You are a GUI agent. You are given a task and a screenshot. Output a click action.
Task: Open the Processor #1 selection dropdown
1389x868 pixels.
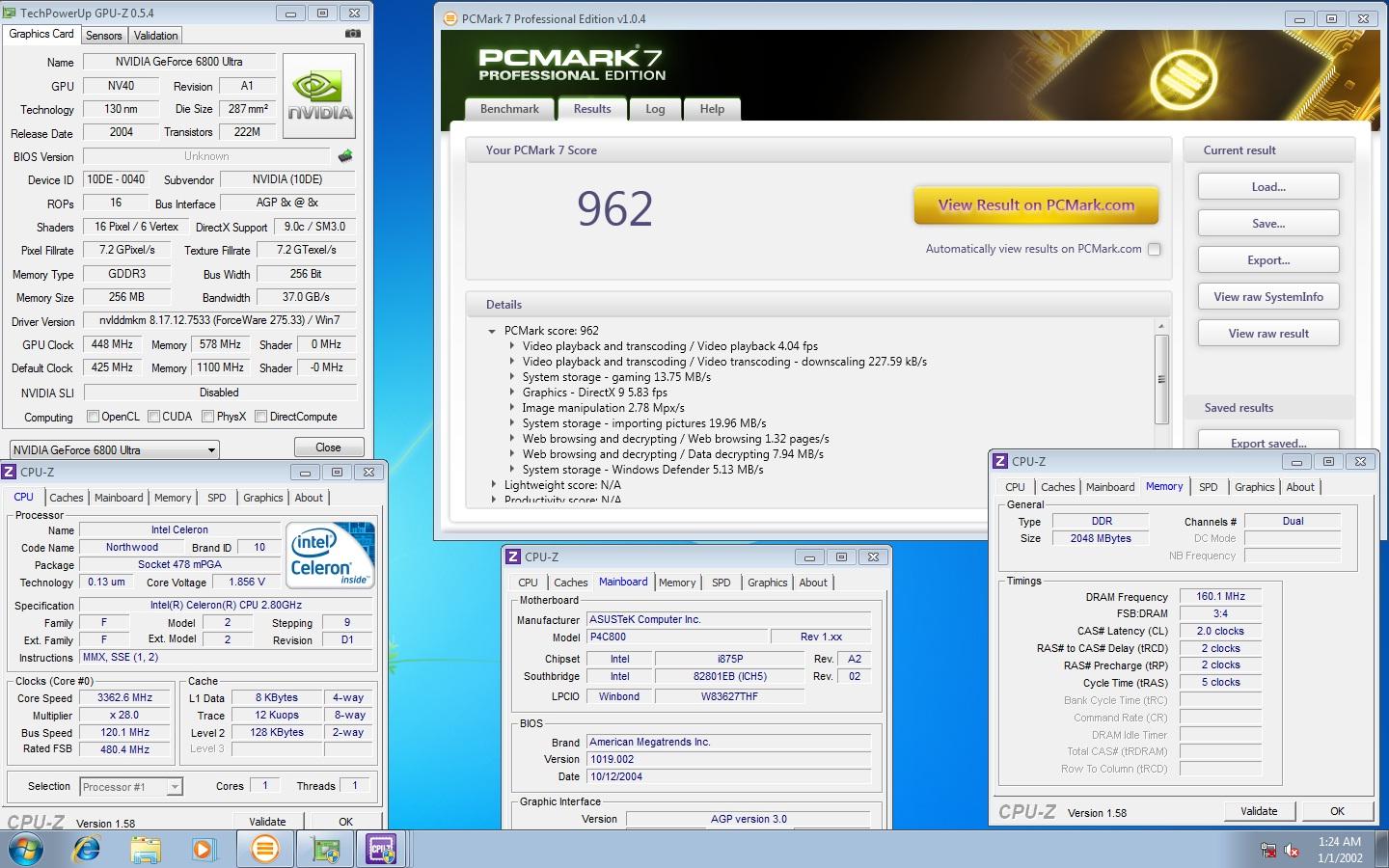[130, 787]
